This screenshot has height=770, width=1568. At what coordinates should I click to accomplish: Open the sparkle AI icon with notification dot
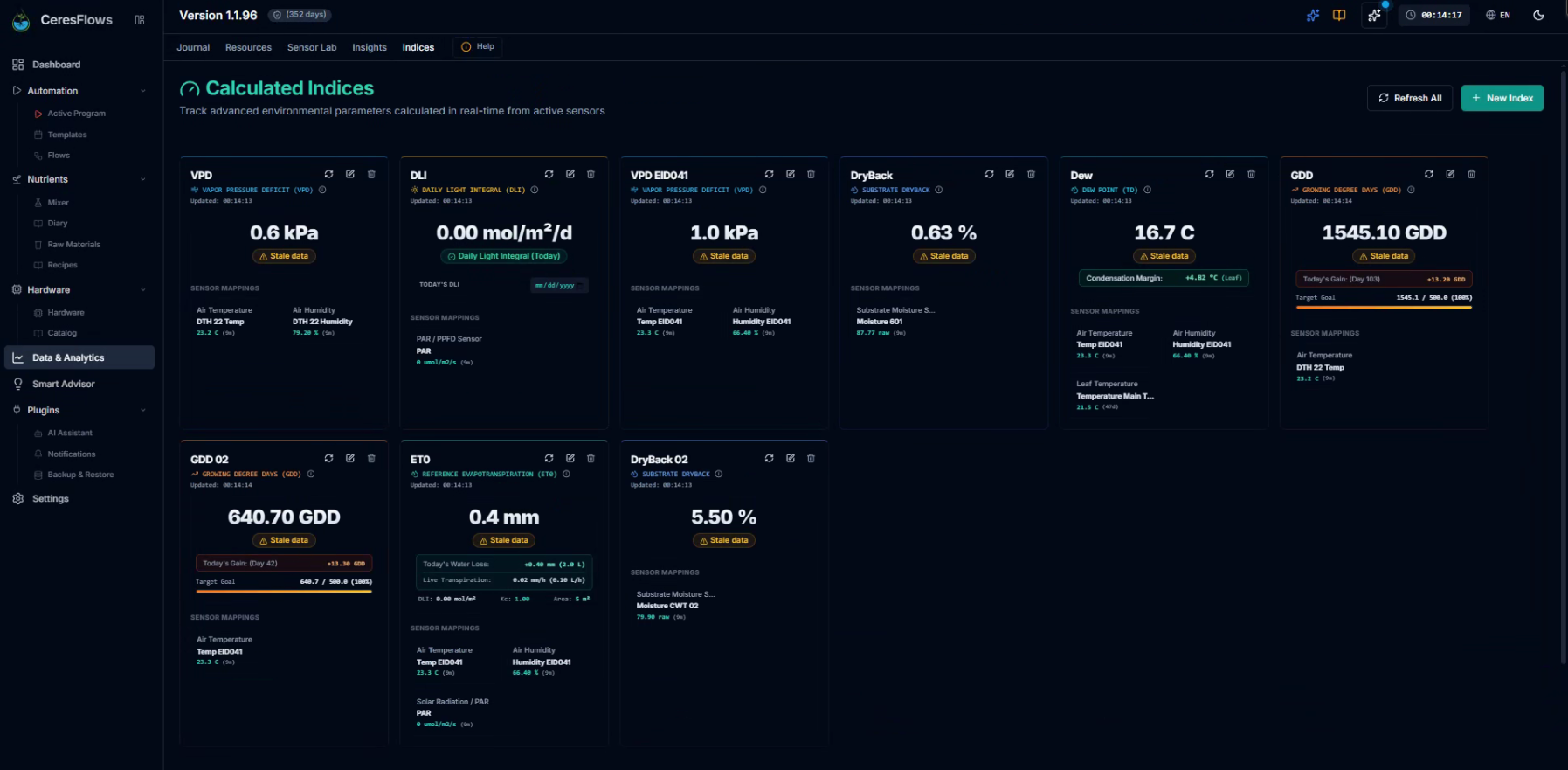[1374, 15]
